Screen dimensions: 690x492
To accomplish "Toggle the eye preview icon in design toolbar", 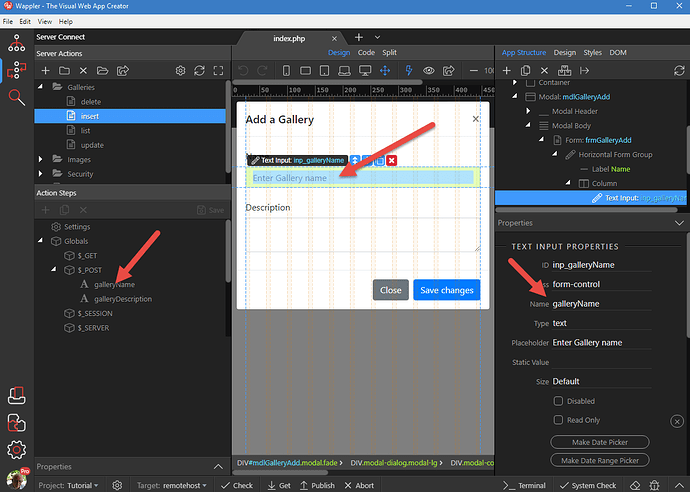I will click(429, 70).
